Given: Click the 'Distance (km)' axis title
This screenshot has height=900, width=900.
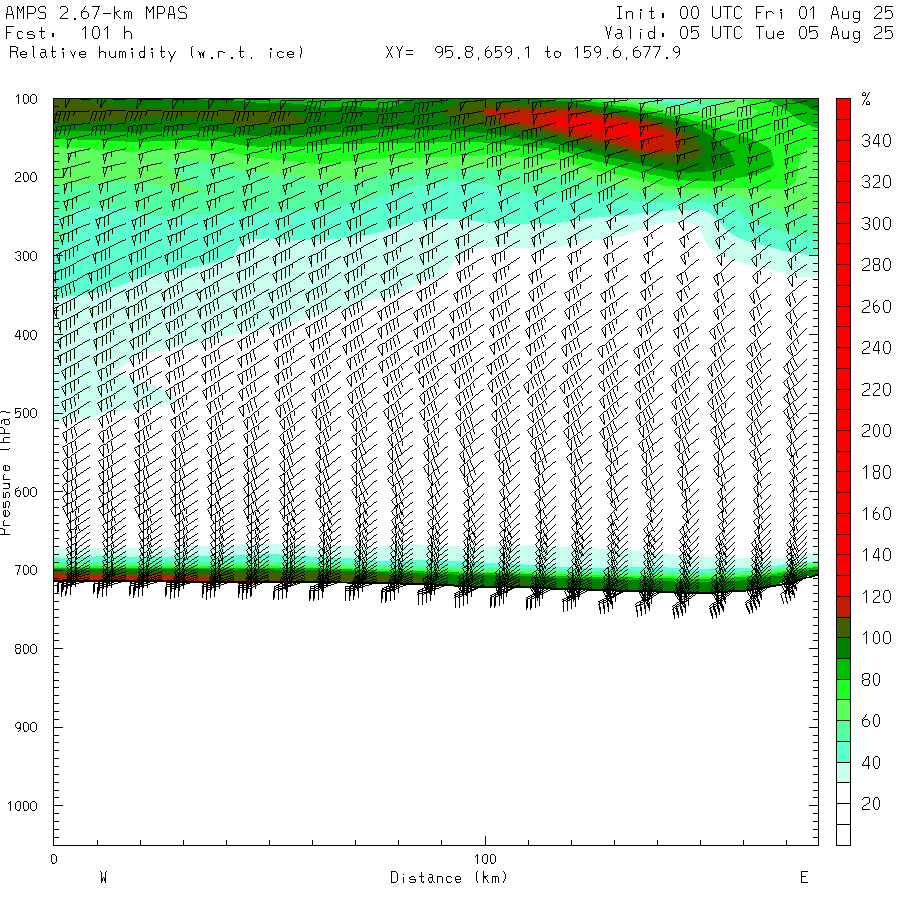Looking at the screenshot, I should 449,878.
